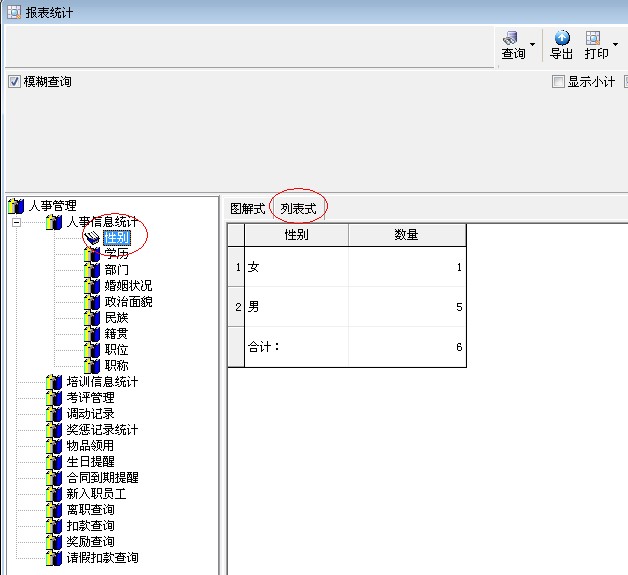
Task: Open the 扣款查询 tree item
Action: [x=91, y=526]
